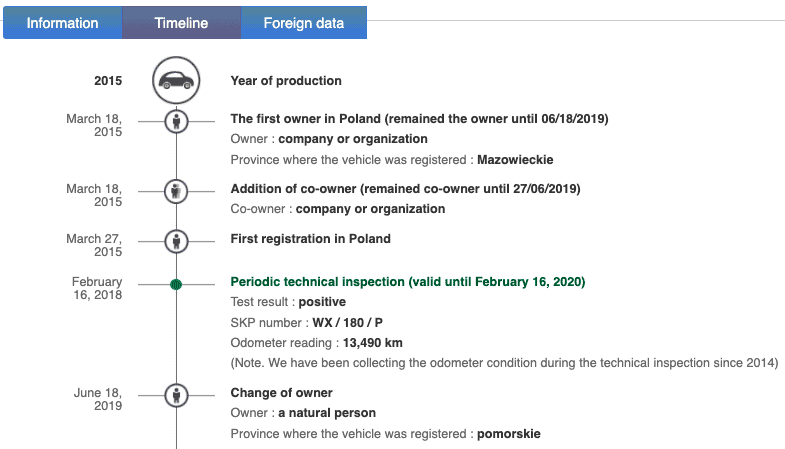
Task: Click The first owner in Poland heading
Action: (419, 119)
